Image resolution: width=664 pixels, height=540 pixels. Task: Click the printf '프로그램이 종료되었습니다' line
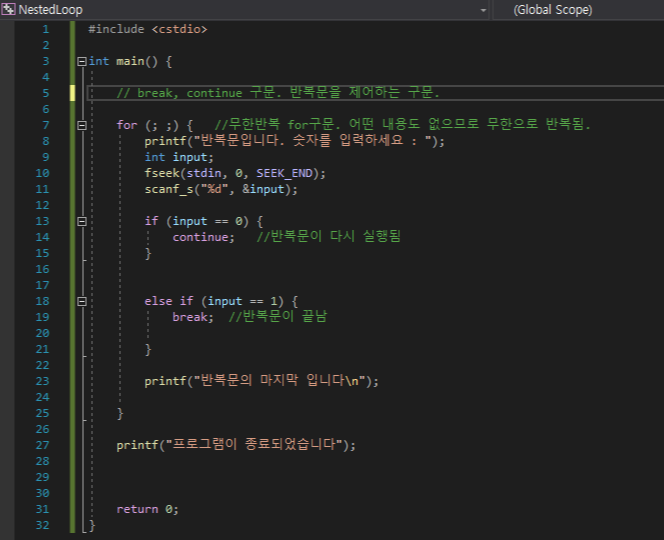pyautogui.click(x=236, y=445)
